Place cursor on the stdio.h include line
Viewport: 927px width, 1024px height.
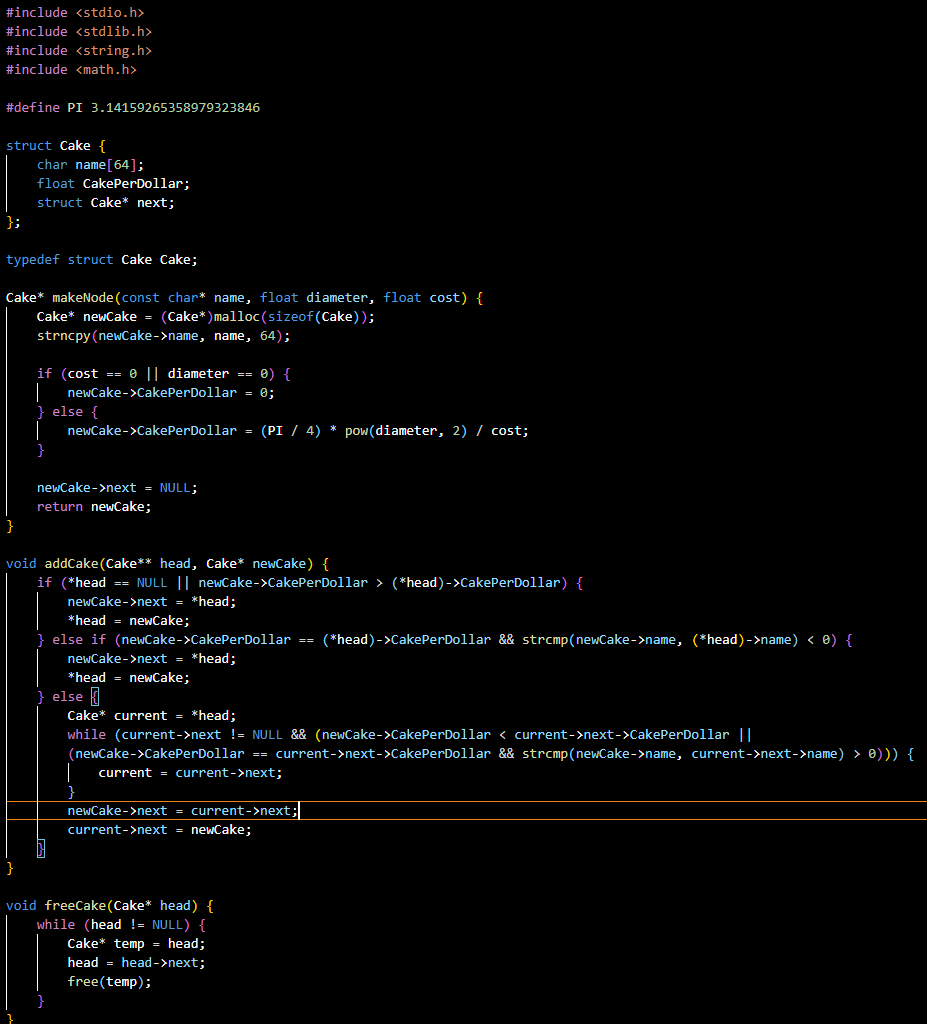coord(70,12)
